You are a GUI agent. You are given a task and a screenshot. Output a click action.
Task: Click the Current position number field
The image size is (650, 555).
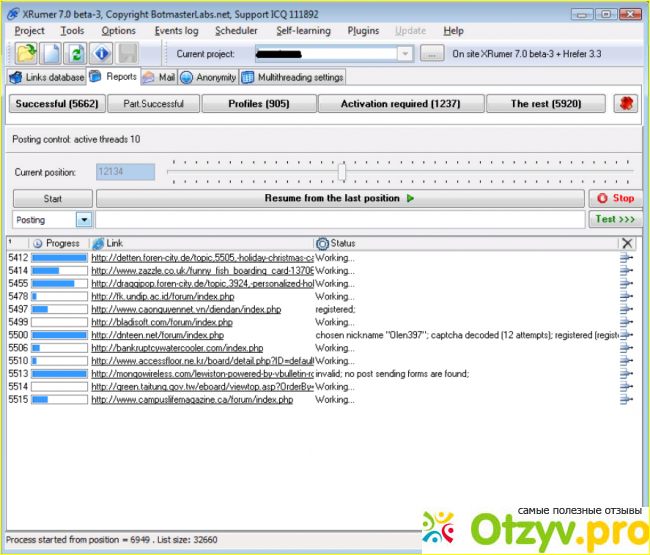click(126, 172)
